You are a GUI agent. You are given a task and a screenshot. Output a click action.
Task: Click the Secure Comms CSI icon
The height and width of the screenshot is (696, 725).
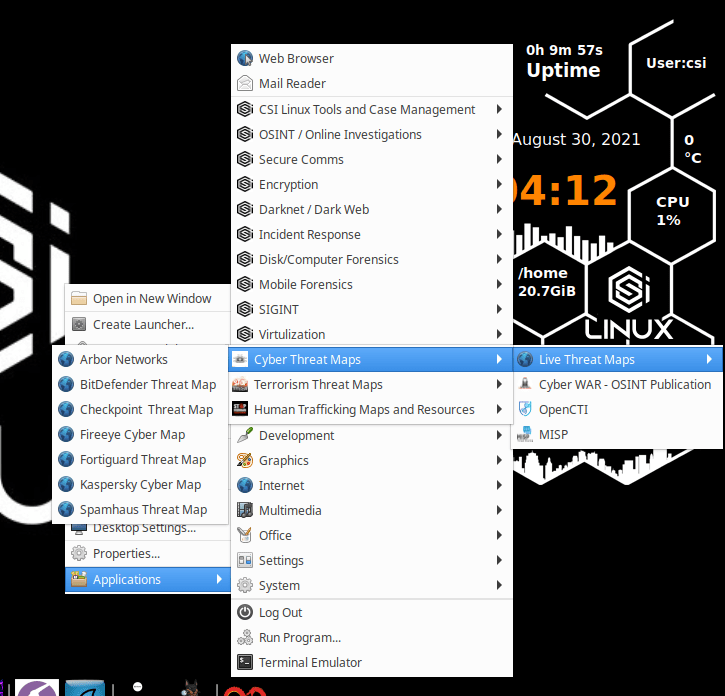tap(245, 159)
